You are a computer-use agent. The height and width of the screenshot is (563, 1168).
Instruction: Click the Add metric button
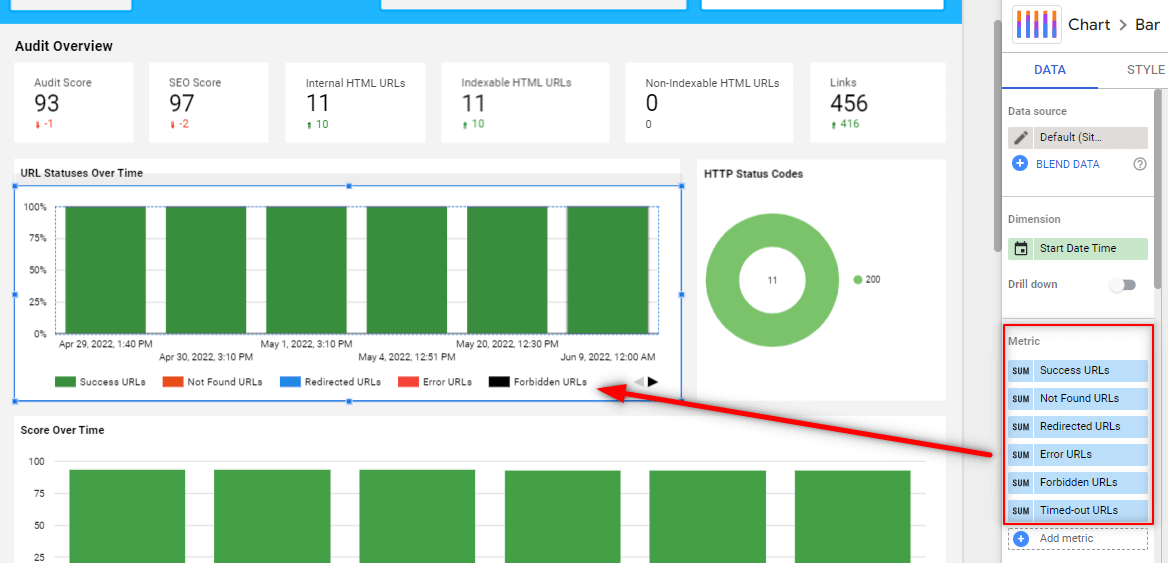tap(1078, 538)
